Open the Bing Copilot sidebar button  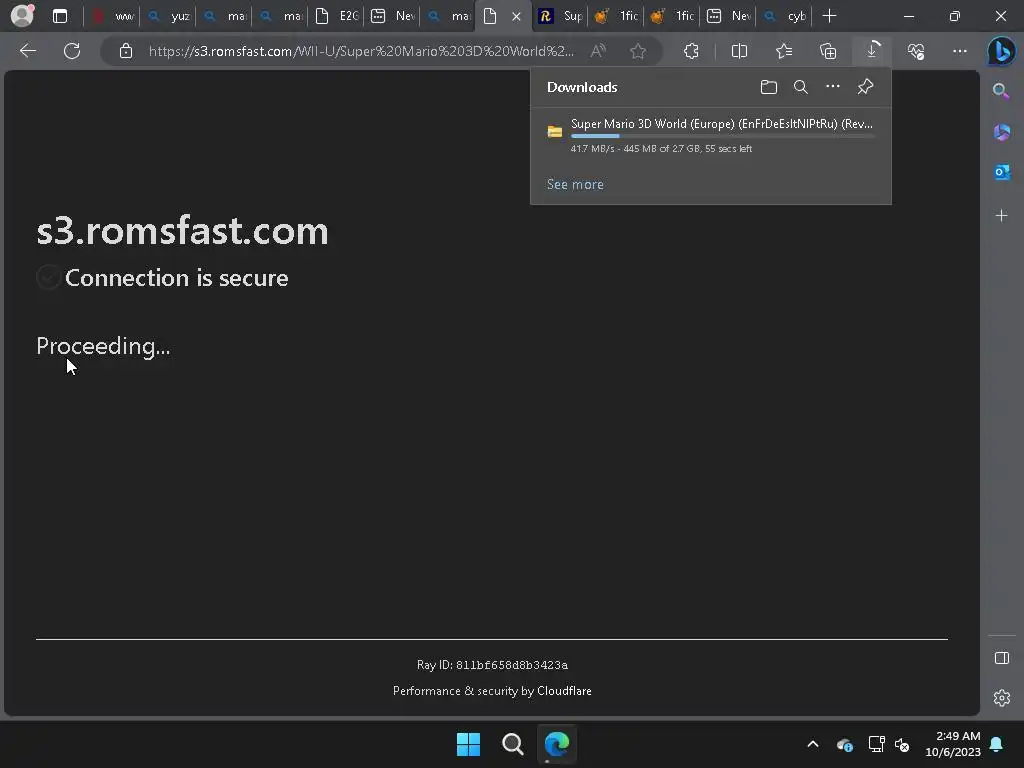tap(1001, 52)
